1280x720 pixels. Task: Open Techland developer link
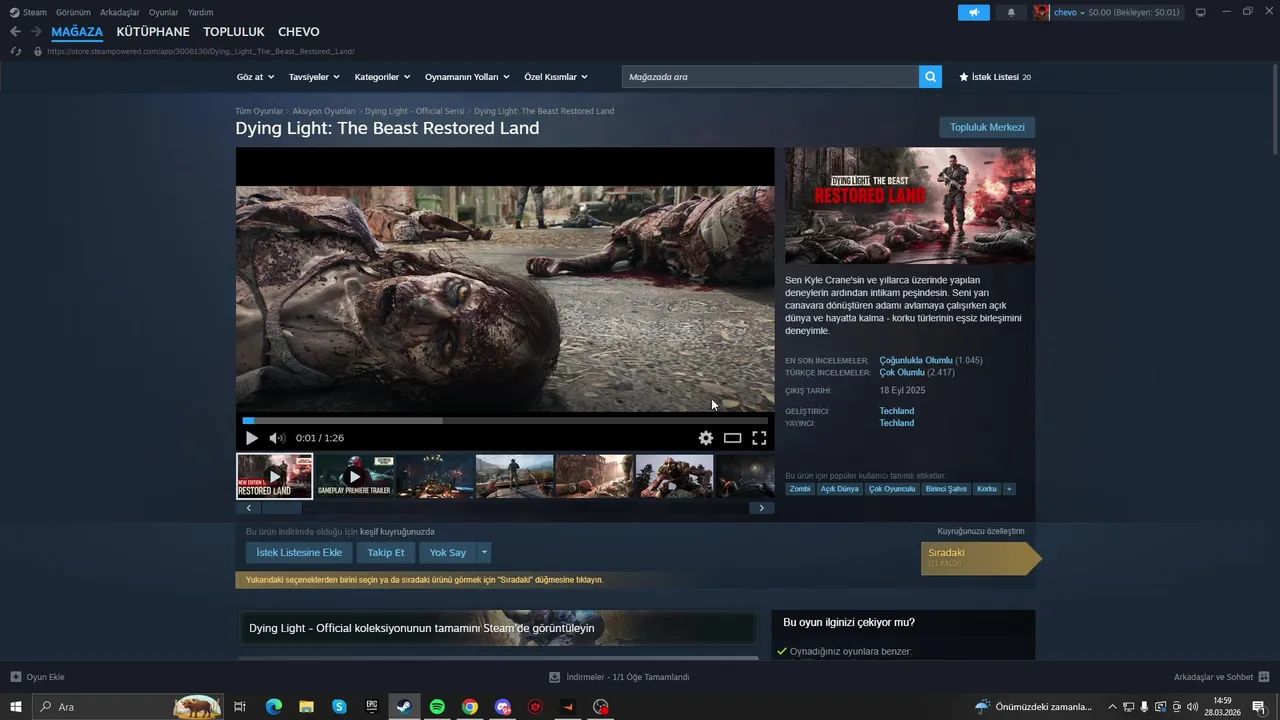(x=897, y=411)
